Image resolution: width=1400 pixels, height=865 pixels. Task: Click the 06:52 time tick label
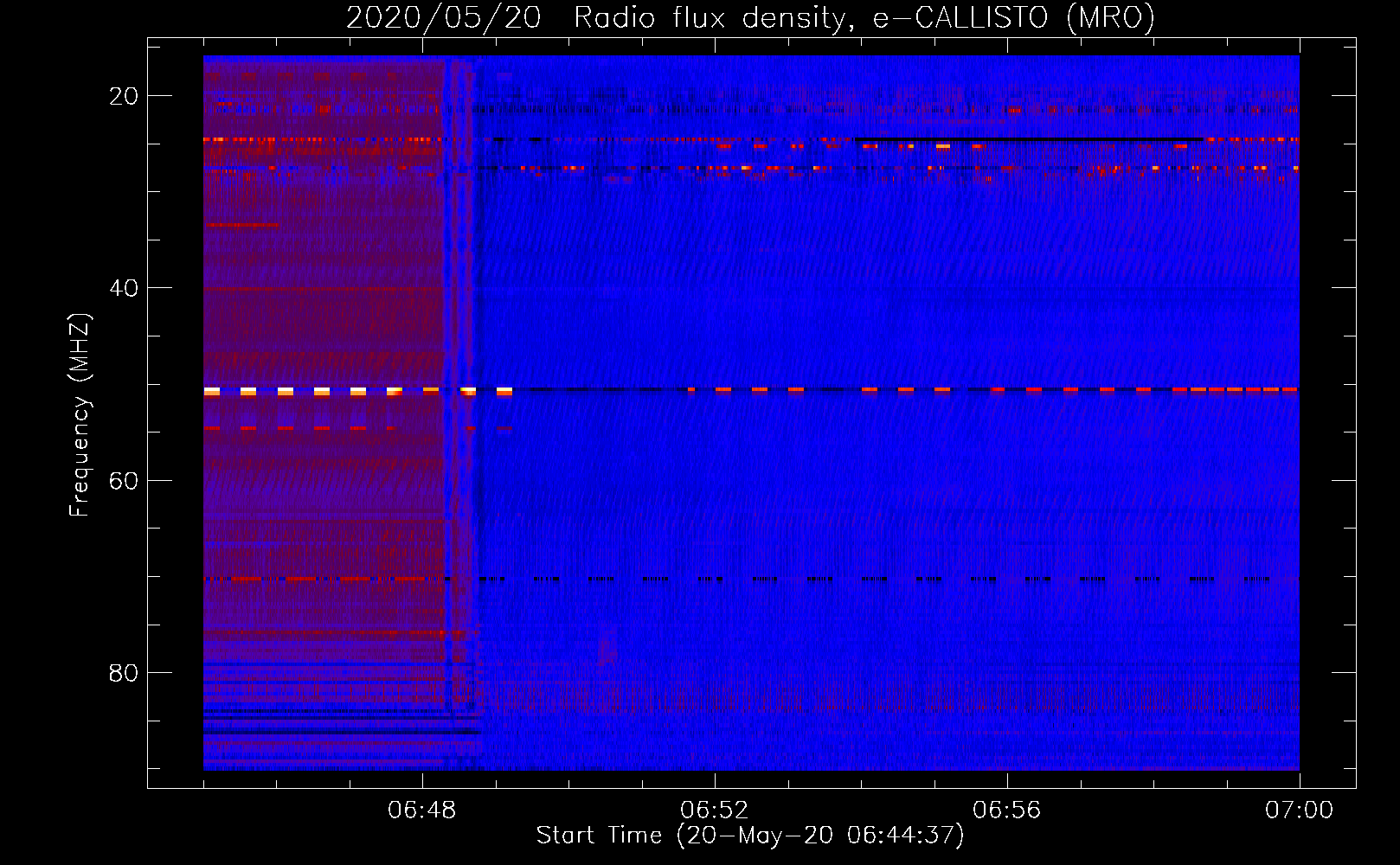click(x=715, y=811)
